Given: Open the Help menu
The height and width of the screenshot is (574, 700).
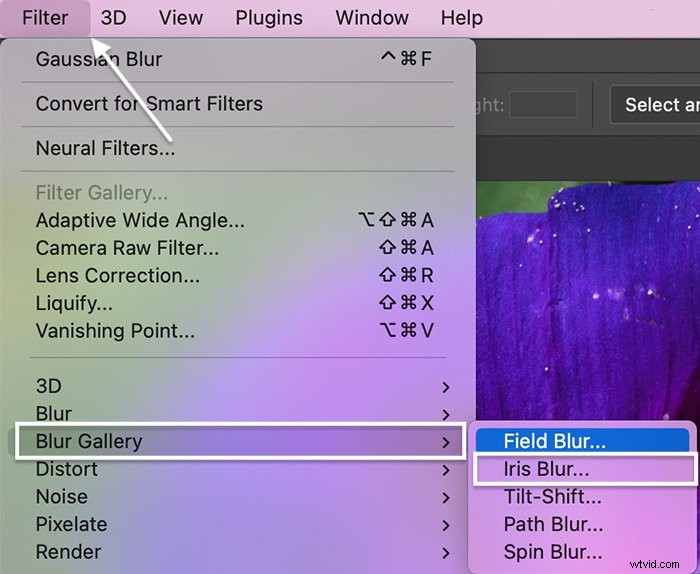Looking at the screenshot, I should [462, 18].
